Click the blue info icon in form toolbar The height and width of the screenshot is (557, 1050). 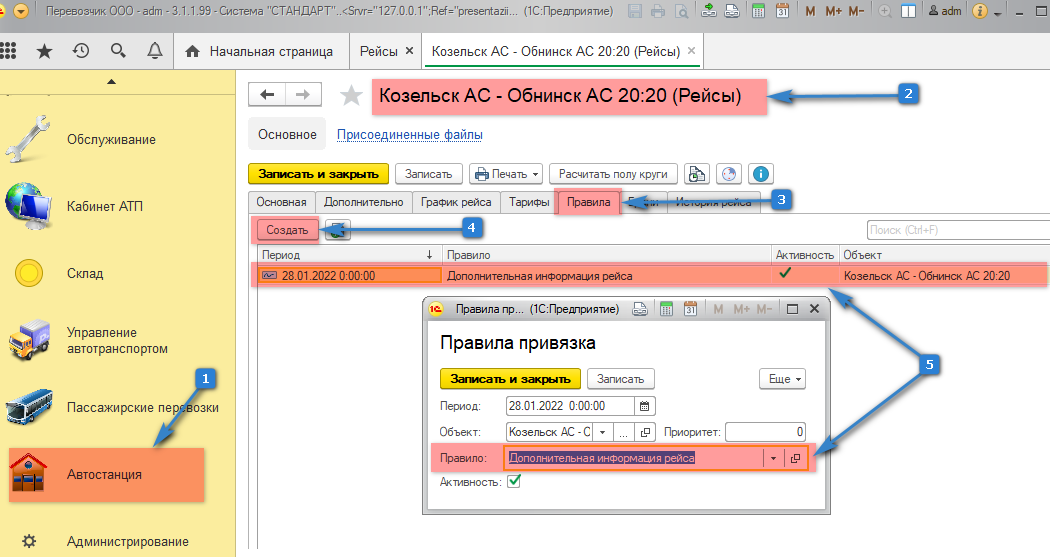click(x=762, y=173)
